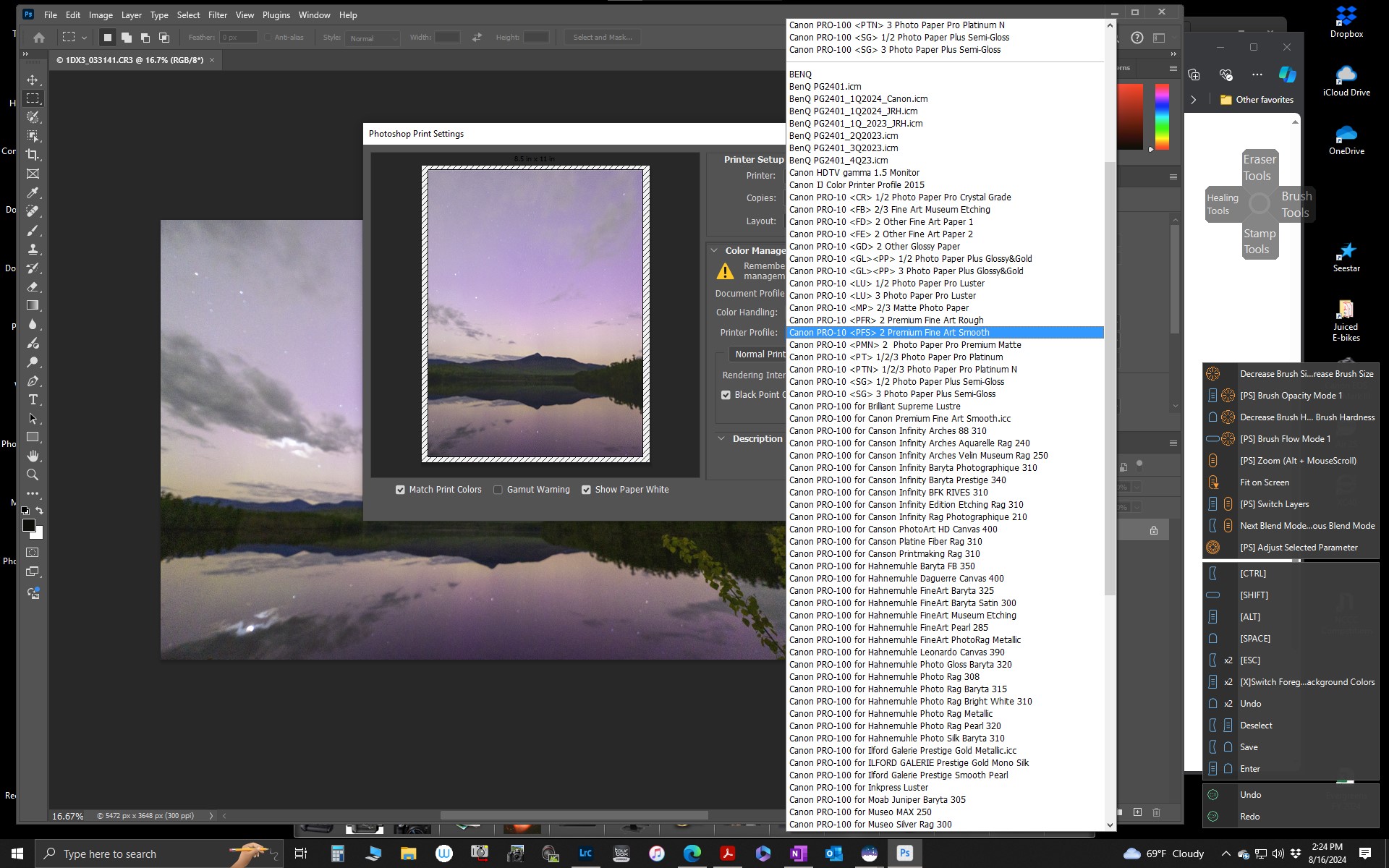
Task: Open the Style dropdown set to Normal
Action: click(x=373, y=38)
